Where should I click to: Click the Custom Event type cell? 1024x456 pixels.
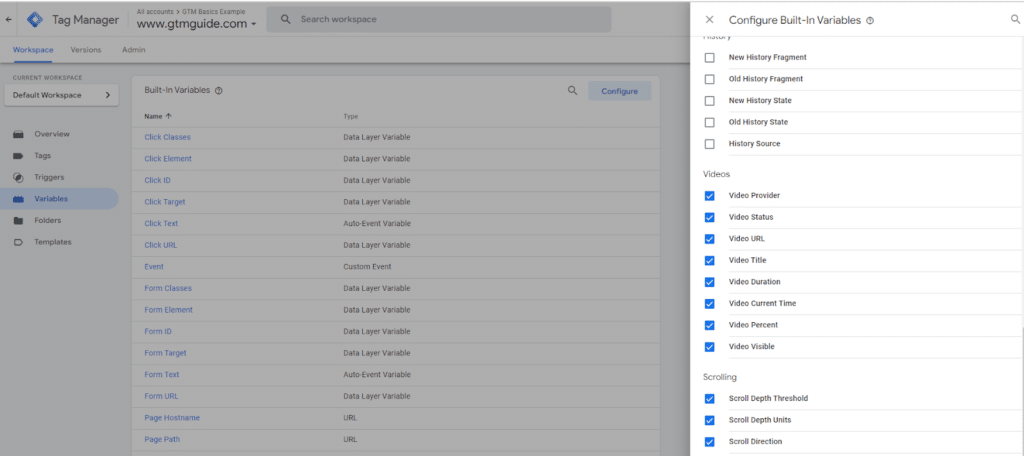pos(367,267)
